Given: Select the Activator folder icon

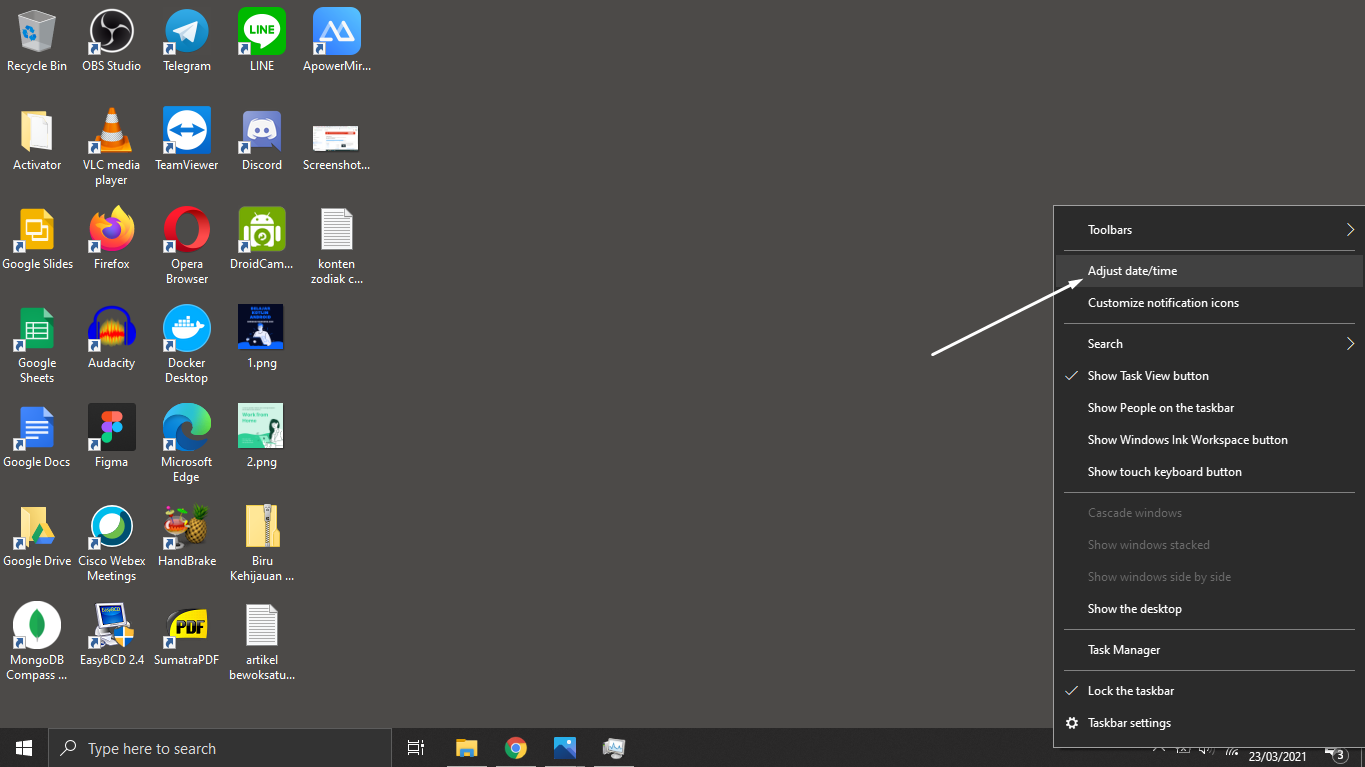Looking at the screenshot, I should 37,131.
